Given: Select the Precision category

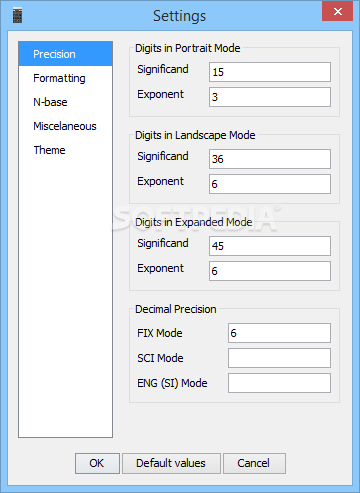Looking at the screenshot, I should (x=66, y=54).
